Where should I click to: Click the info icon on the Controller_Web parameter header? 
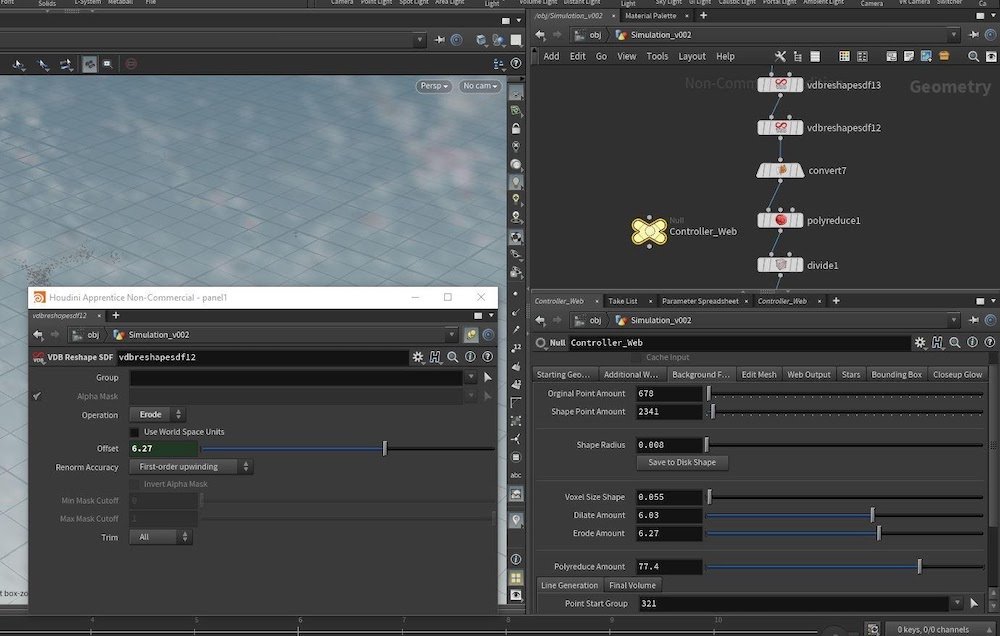971,342
